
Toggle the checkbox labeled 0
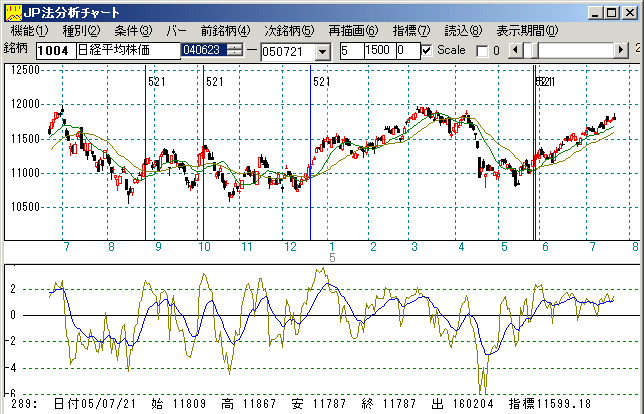point(481,50)
